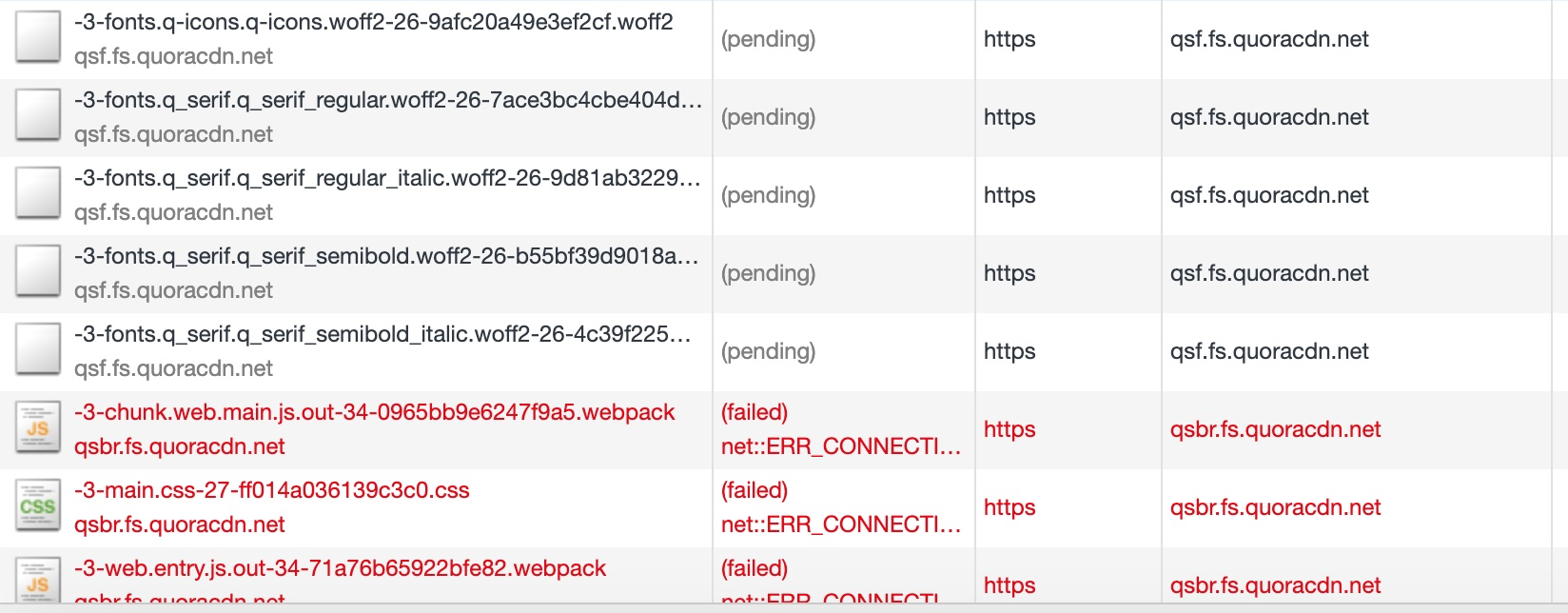Click ERR_CONNECTI error text on main.css row
The image size is (1568, 613).
click(x=841, y=524)
